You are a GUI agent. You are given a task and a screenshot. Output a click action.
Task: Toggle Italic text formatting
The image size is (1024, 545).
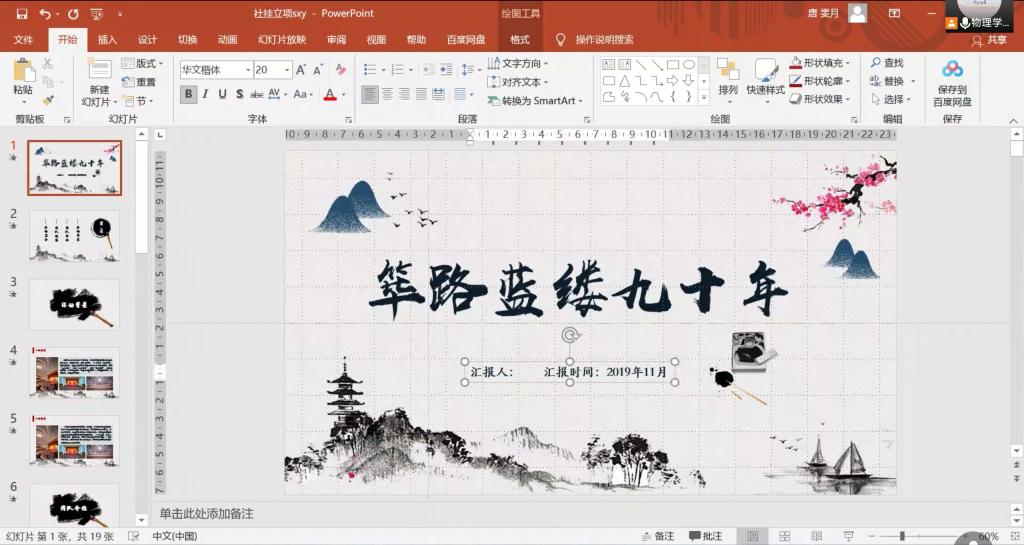coord(206,95)
